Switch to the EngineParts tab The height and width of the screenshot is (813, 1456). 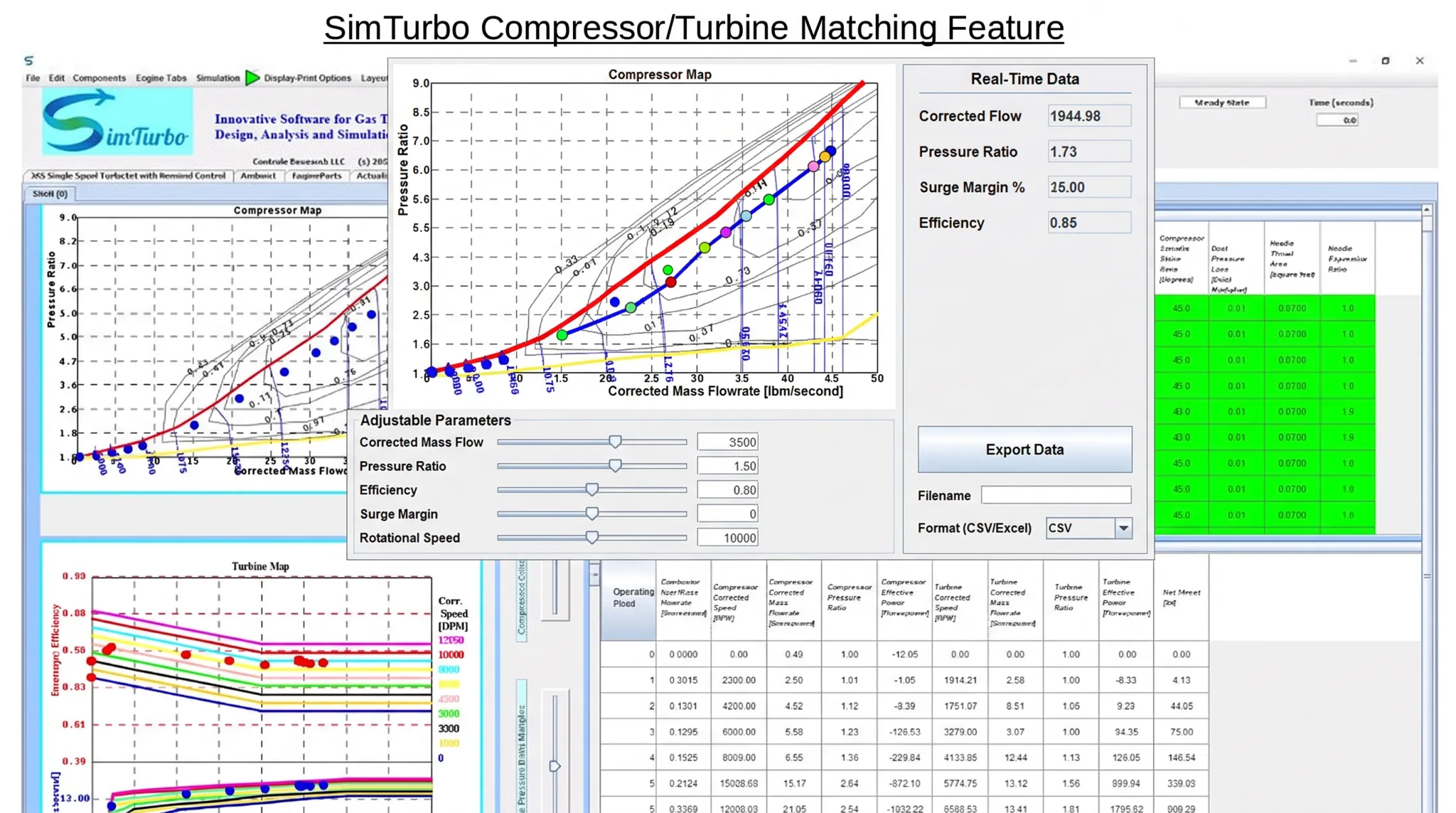[x=317, y=176]
